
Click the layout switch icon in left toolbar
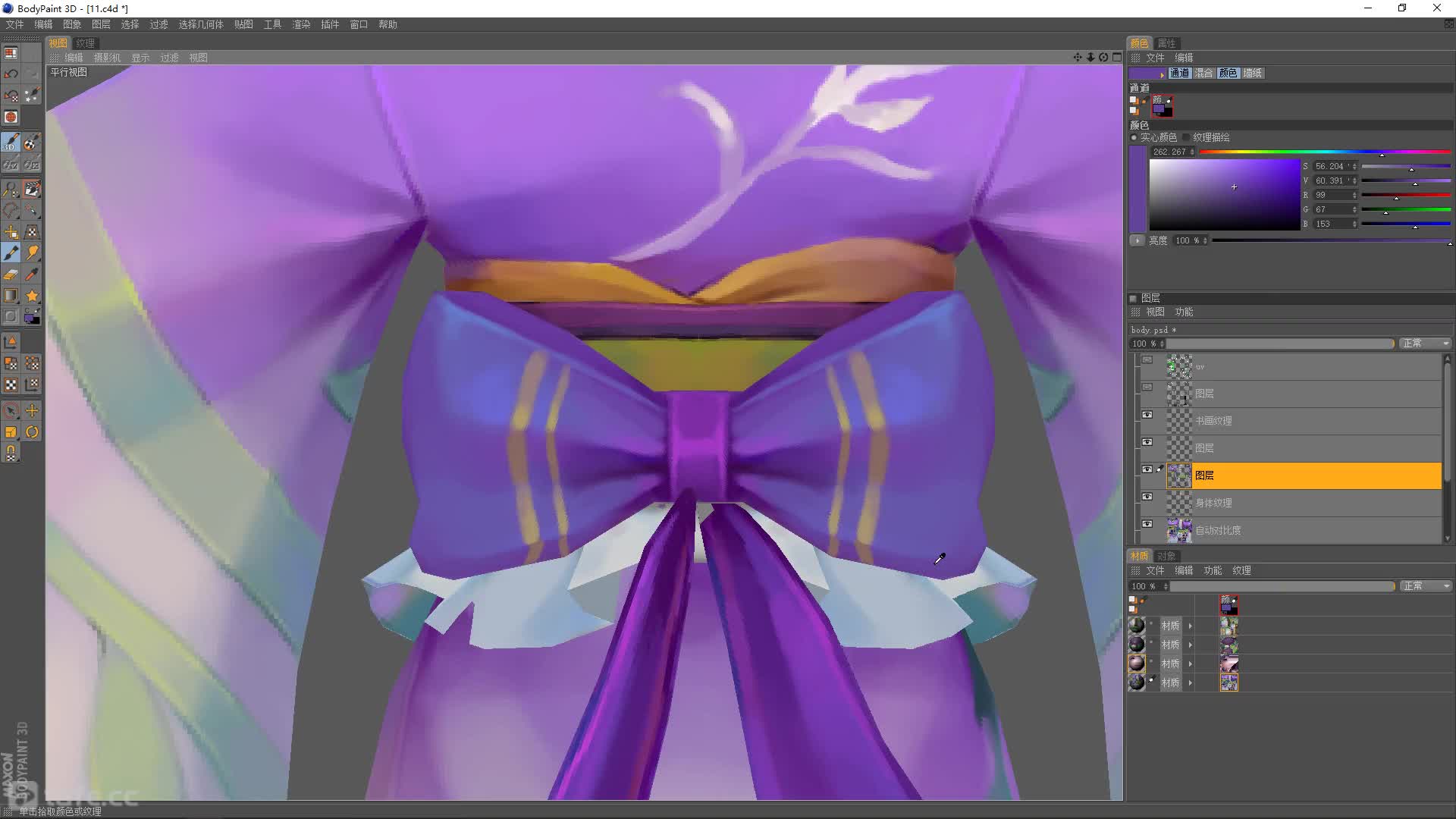click(11, 53)
